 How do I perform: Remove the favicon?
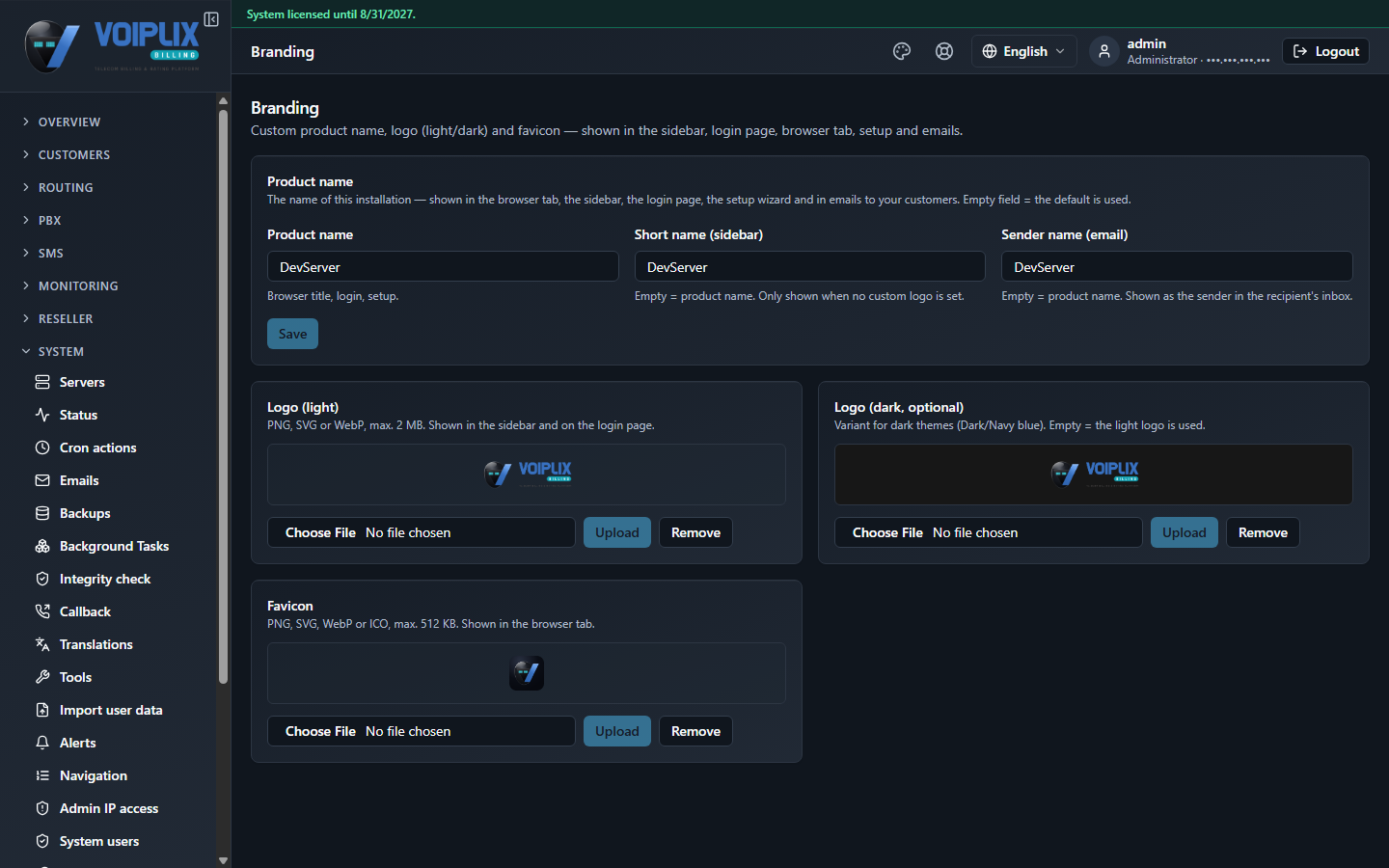(695, 731)
